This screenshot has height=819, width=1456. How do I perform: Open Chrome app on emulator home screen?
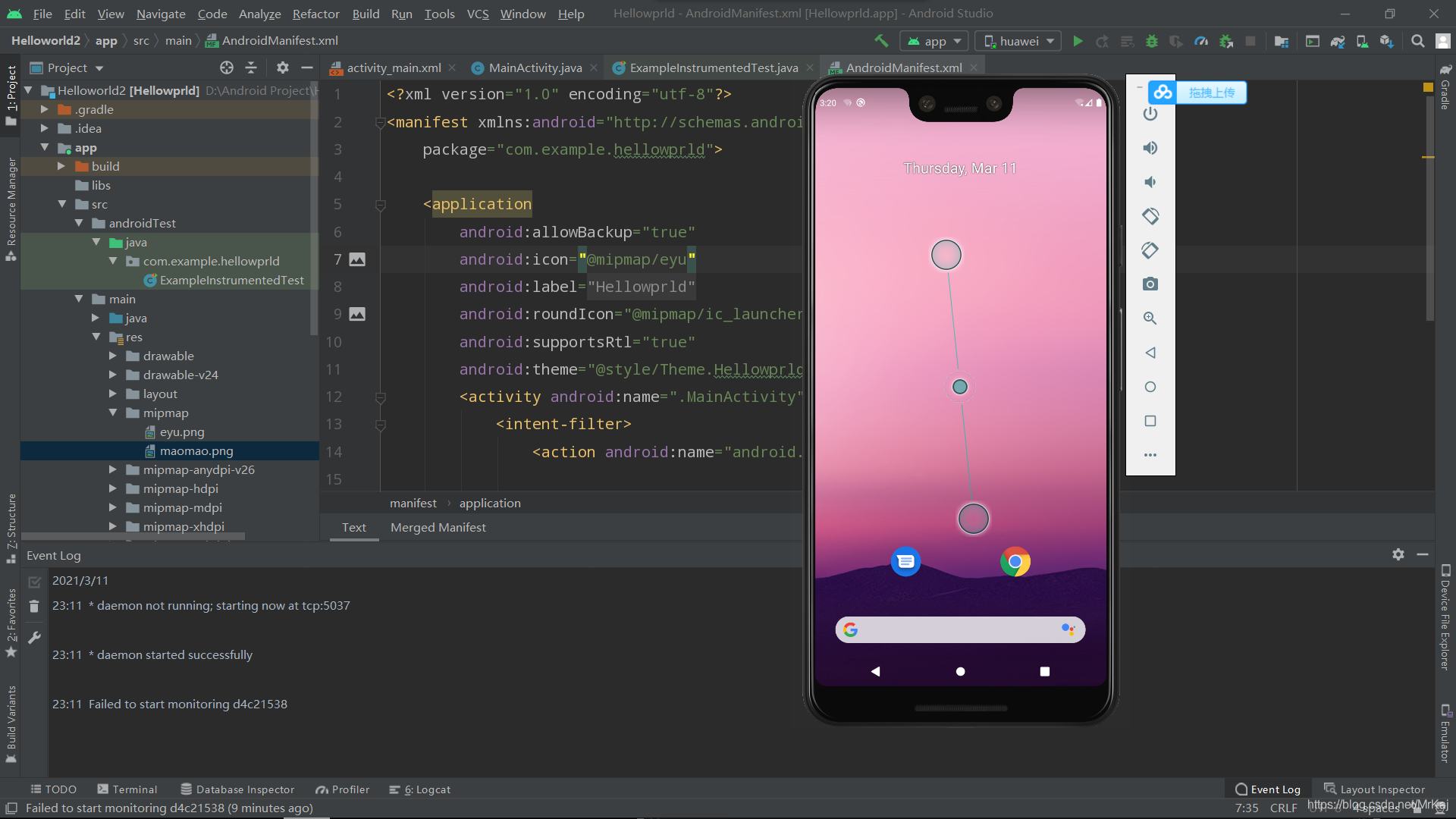pyautogui.click(x=1015, y=562)
